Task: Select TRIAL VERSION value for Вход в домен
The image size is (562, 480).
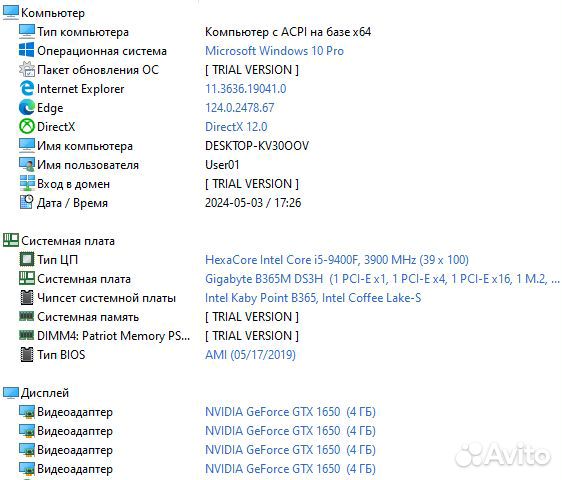Action: [x=252, y=184]
